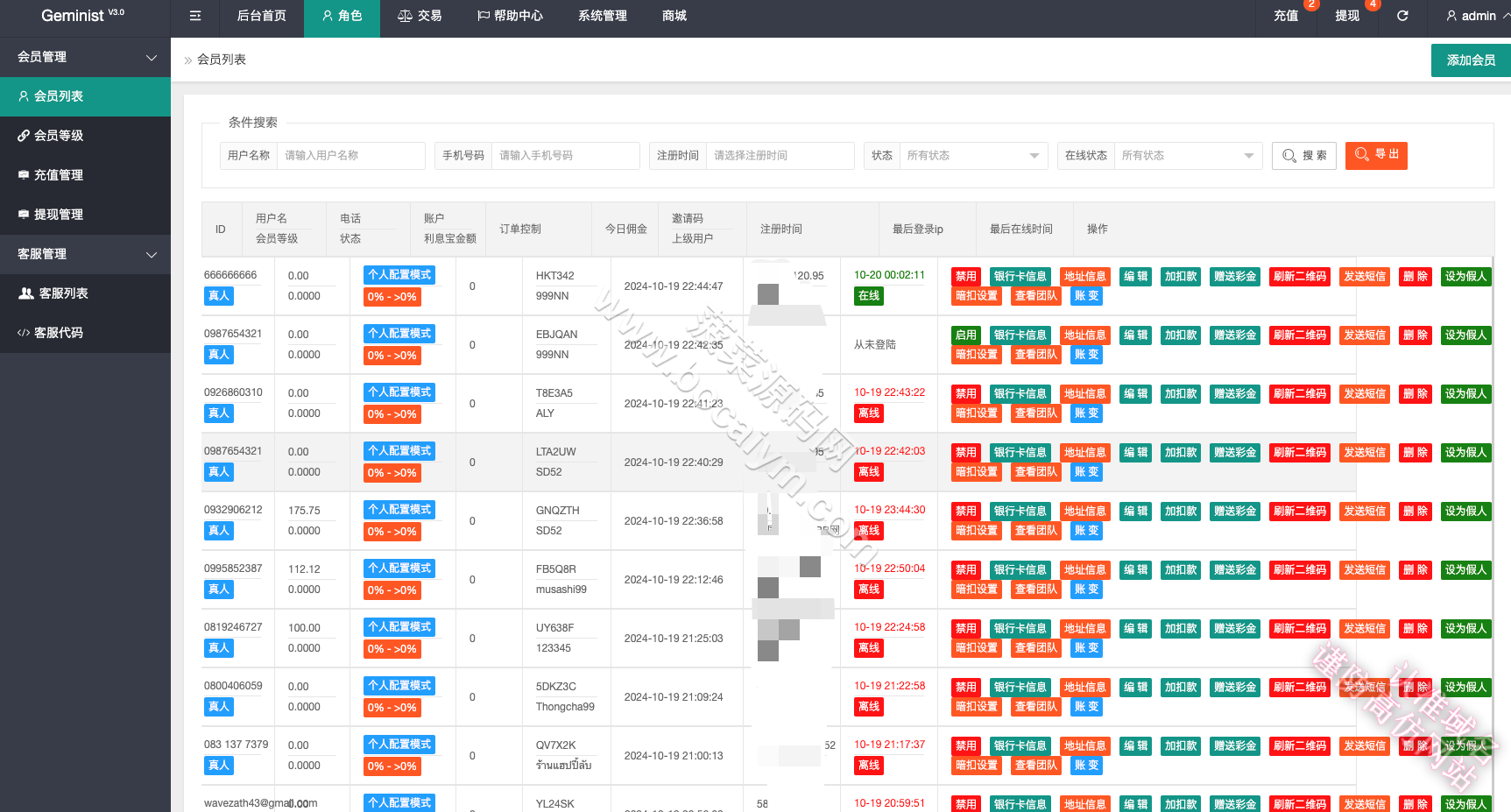This screenshot has width=1511, height=812.
Task: Open 地址信息 for user 0926860310
Action: pyautogui.click(x=1085, y=394)
